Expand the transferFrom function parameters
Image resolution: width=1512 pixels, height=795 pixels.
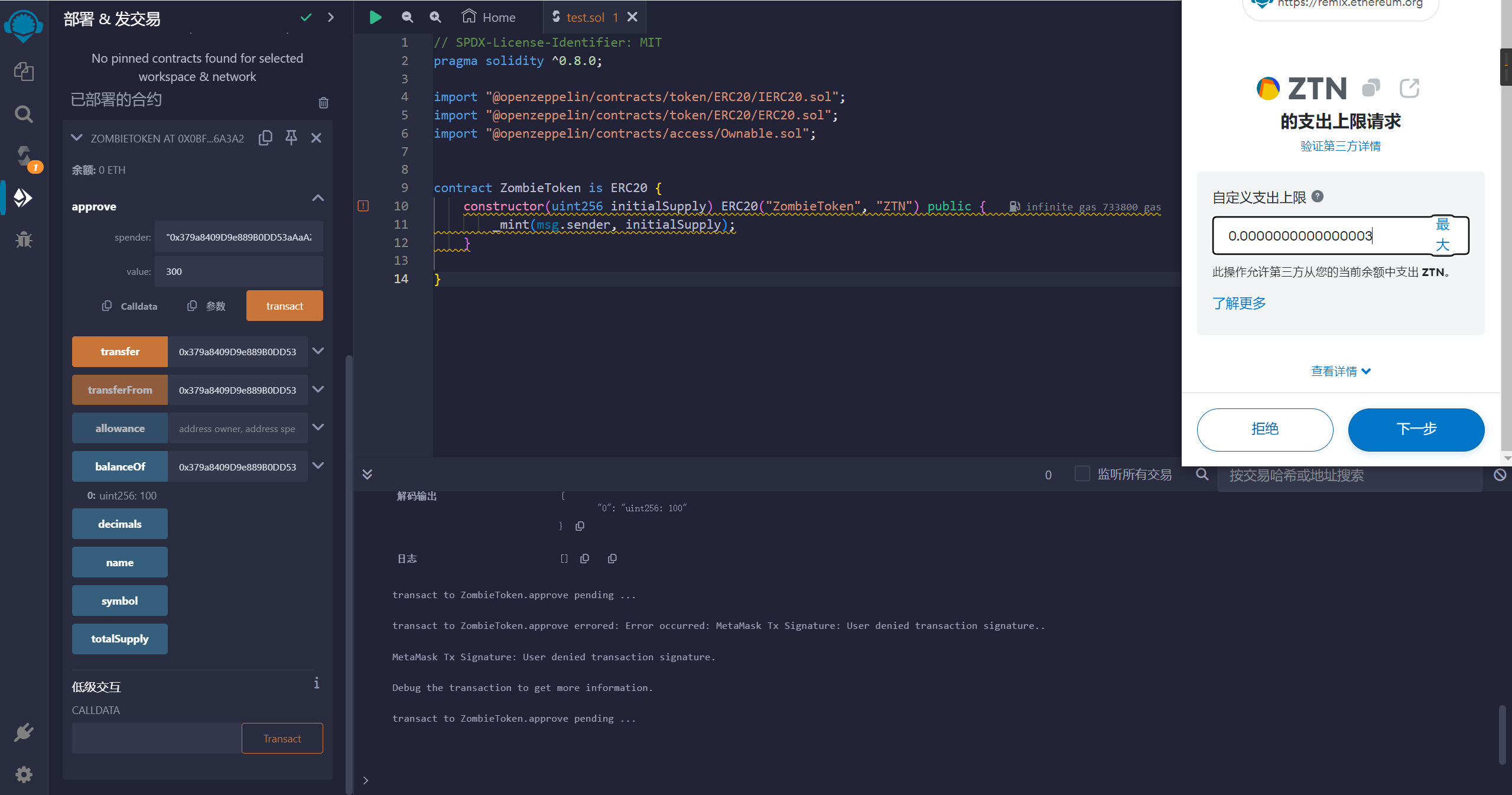click(x=318, y=390)
